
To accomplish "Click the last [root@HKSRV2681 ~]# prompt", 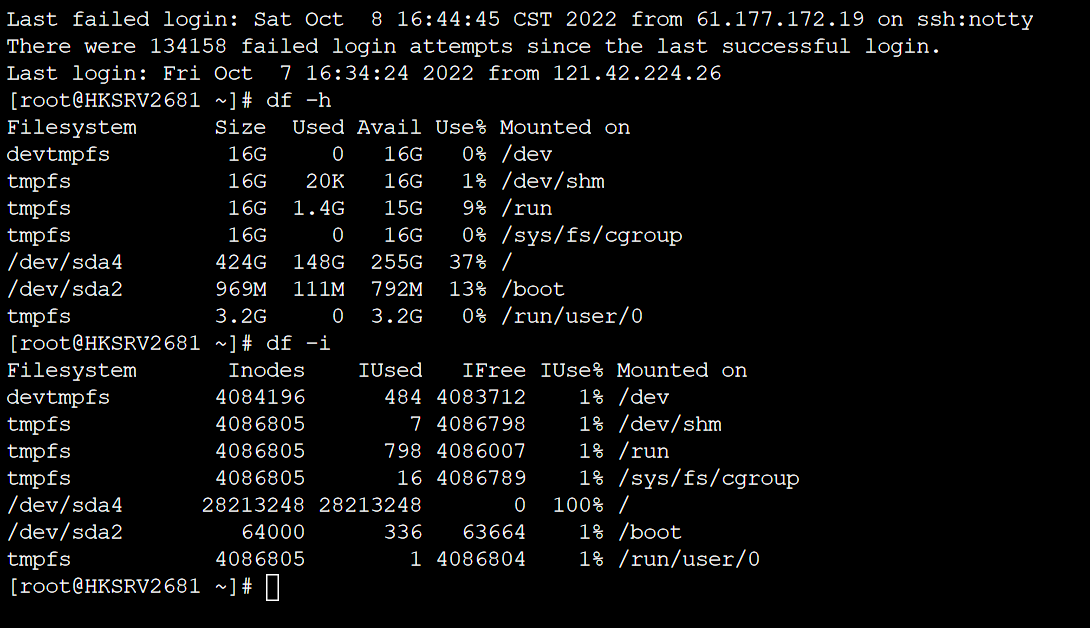I will [131, 586].
